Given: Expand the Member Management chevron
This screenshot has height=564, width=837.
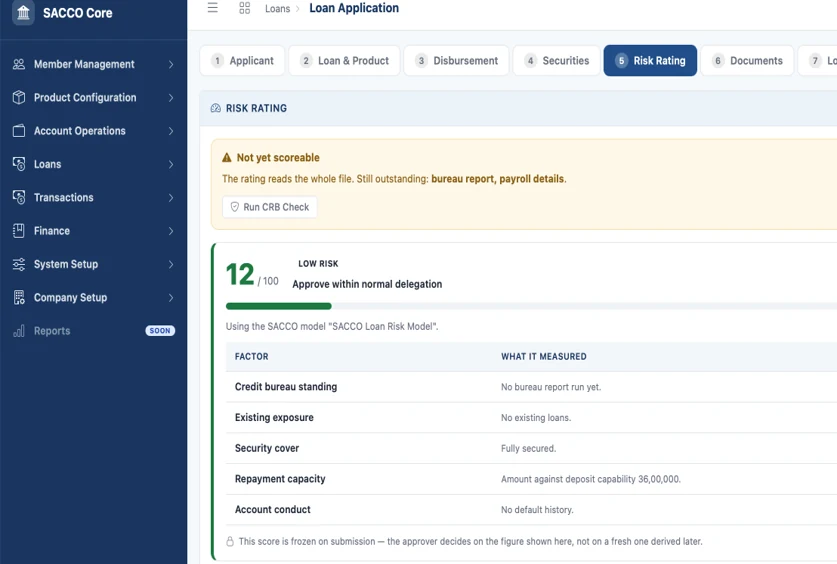Looking at the screenshot, I should pos(171,65).
